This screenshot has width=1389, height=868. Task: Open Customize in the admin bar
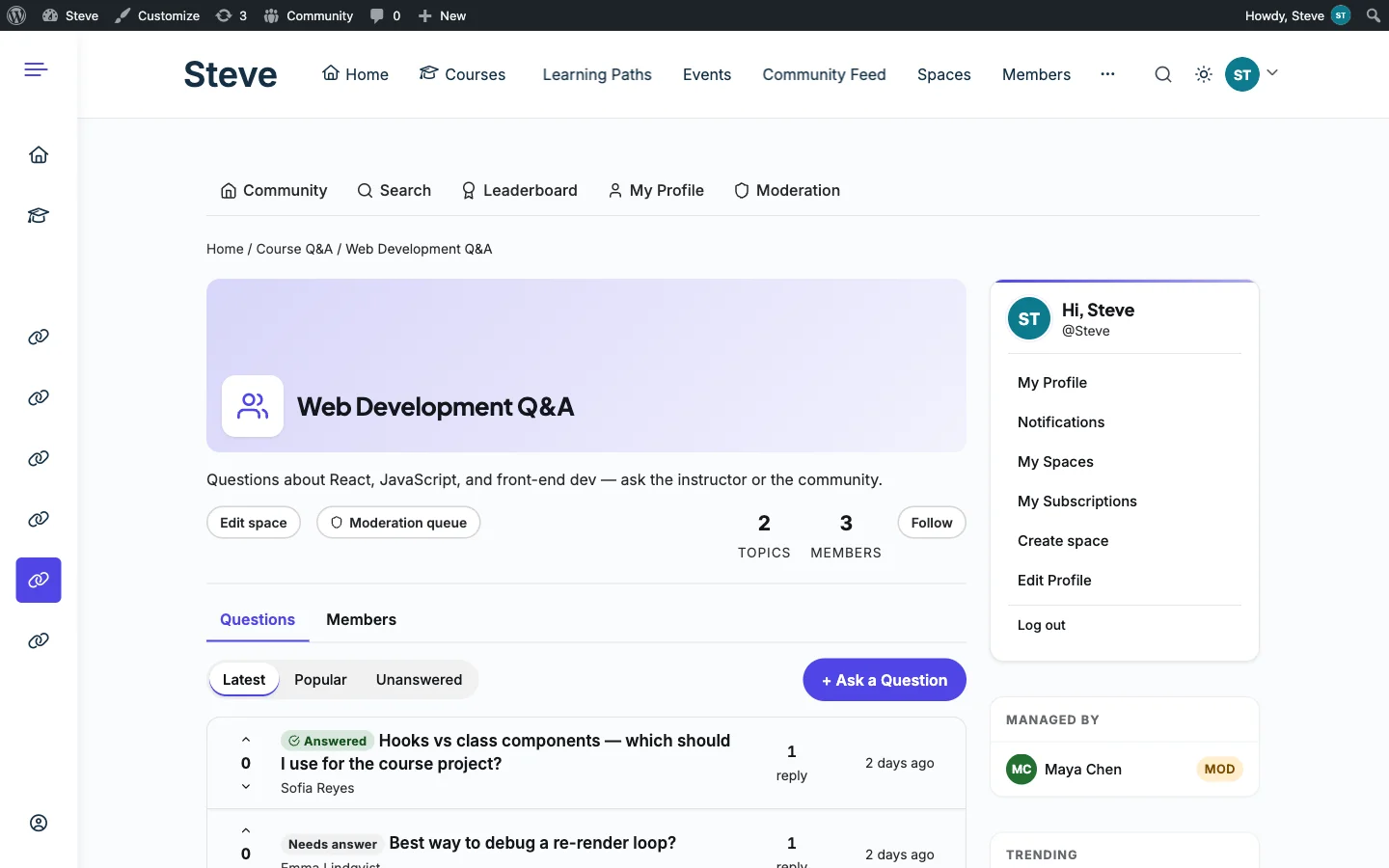tap(157, 15)
